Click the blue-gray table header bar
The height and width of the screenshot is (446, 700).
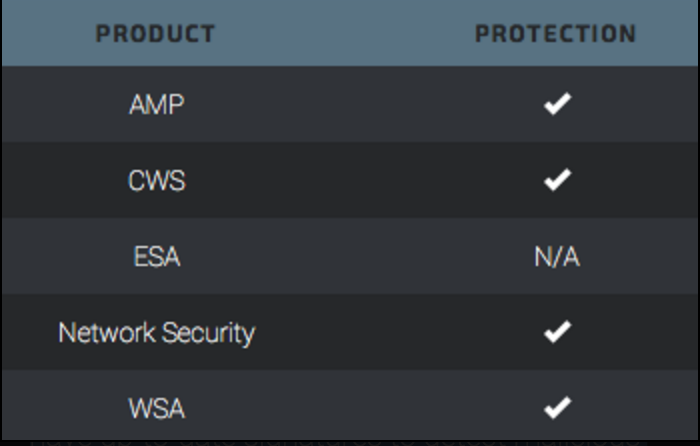point(350,34)
